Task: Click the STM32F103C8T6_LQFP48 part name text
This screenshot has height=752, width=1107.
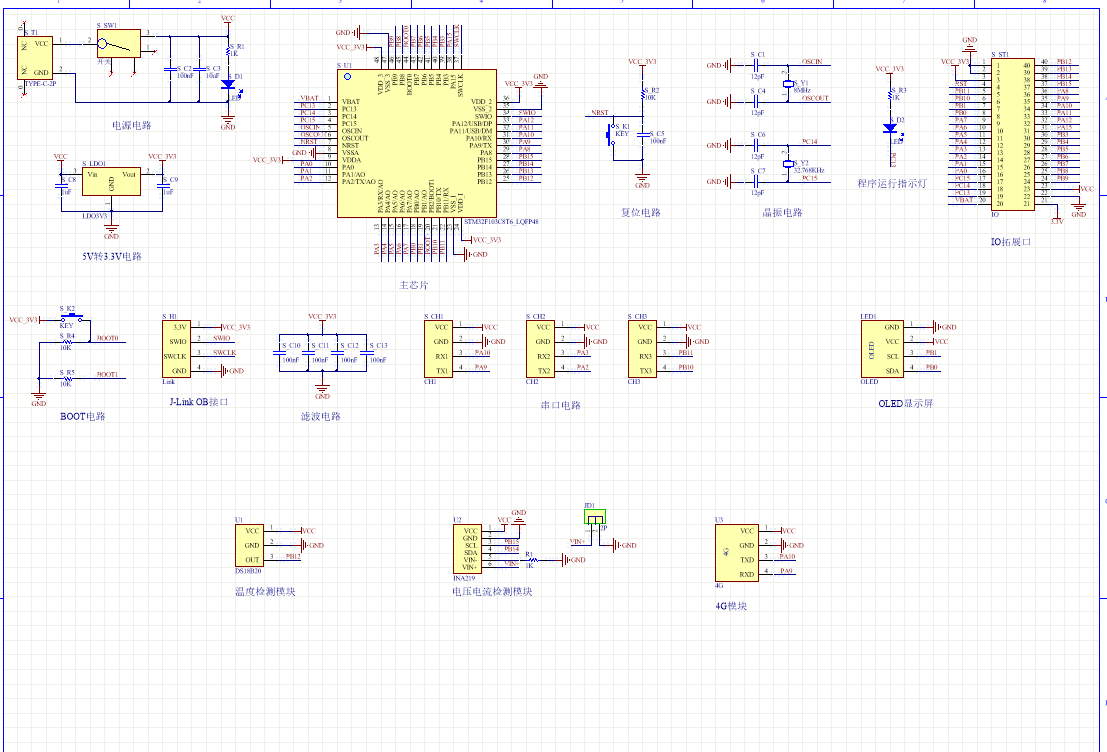Action: 501,222
